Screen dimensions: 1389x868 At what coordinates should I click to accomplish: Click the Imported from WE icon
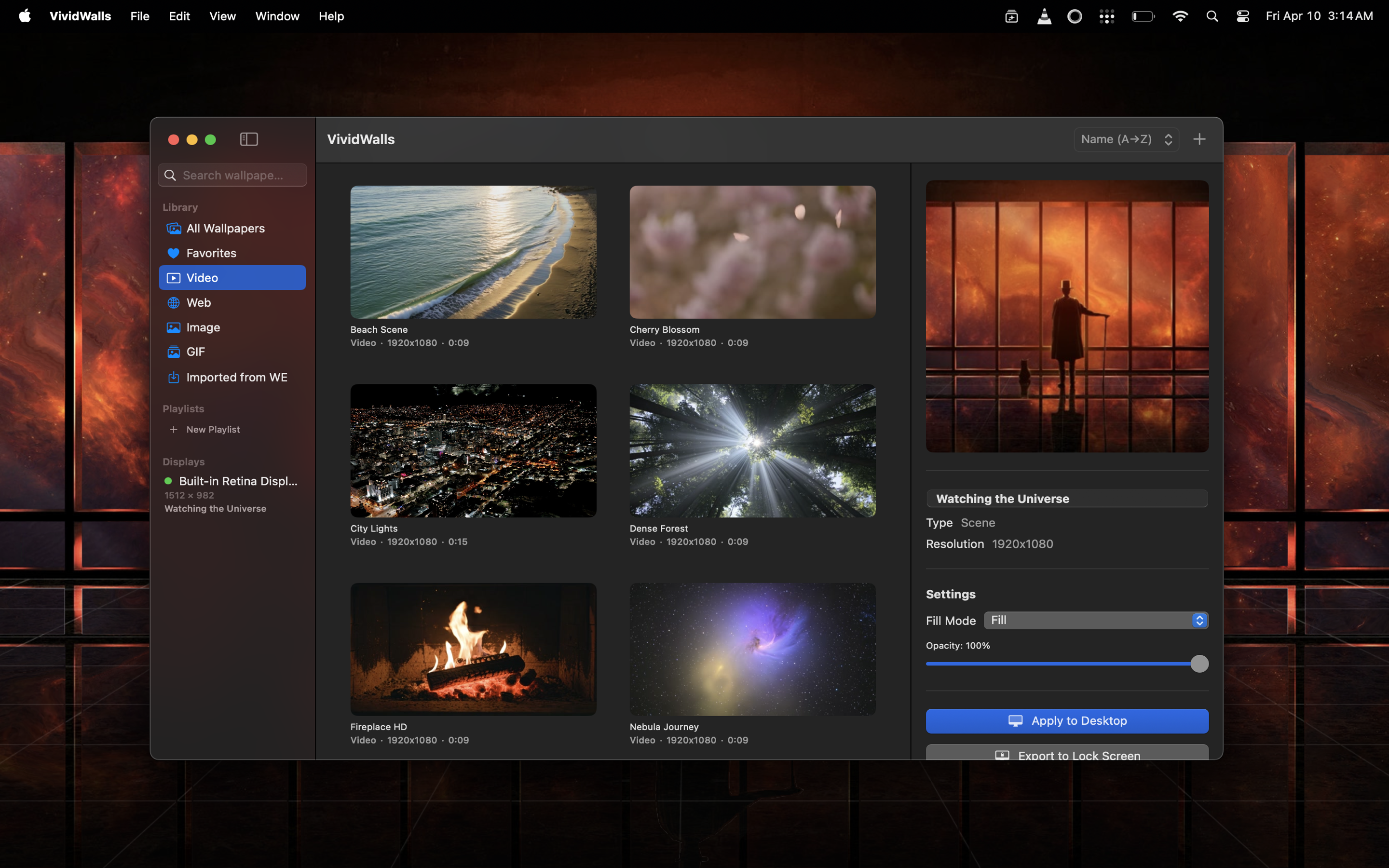(x=173, y=377)
